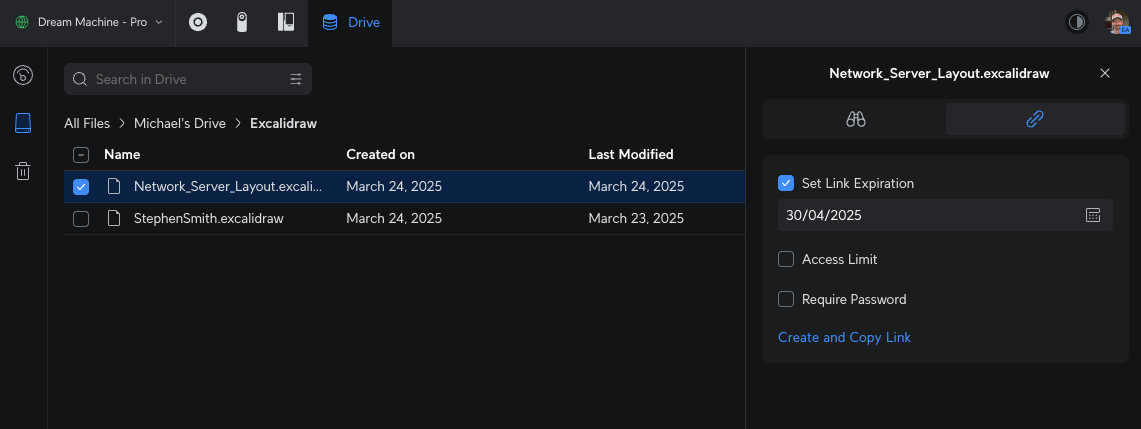Screen dimensions: 1141x429
Task: Click the Drive database icon in top bar
Action: pos(330,22)
